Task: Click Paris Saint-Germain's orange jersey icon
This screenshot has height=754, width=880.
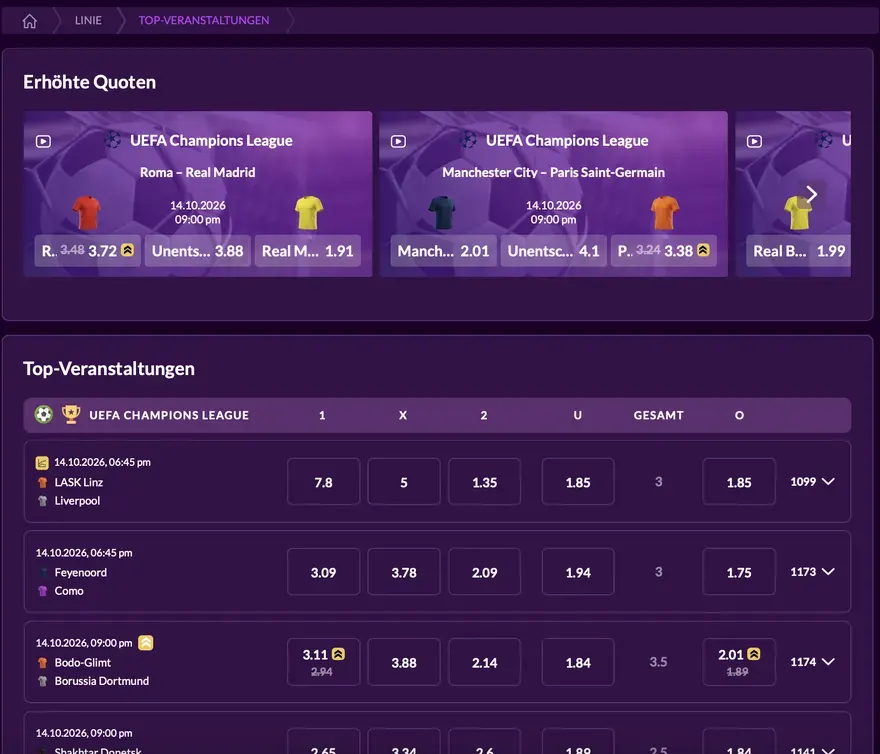Action: (x=664, y=213)
